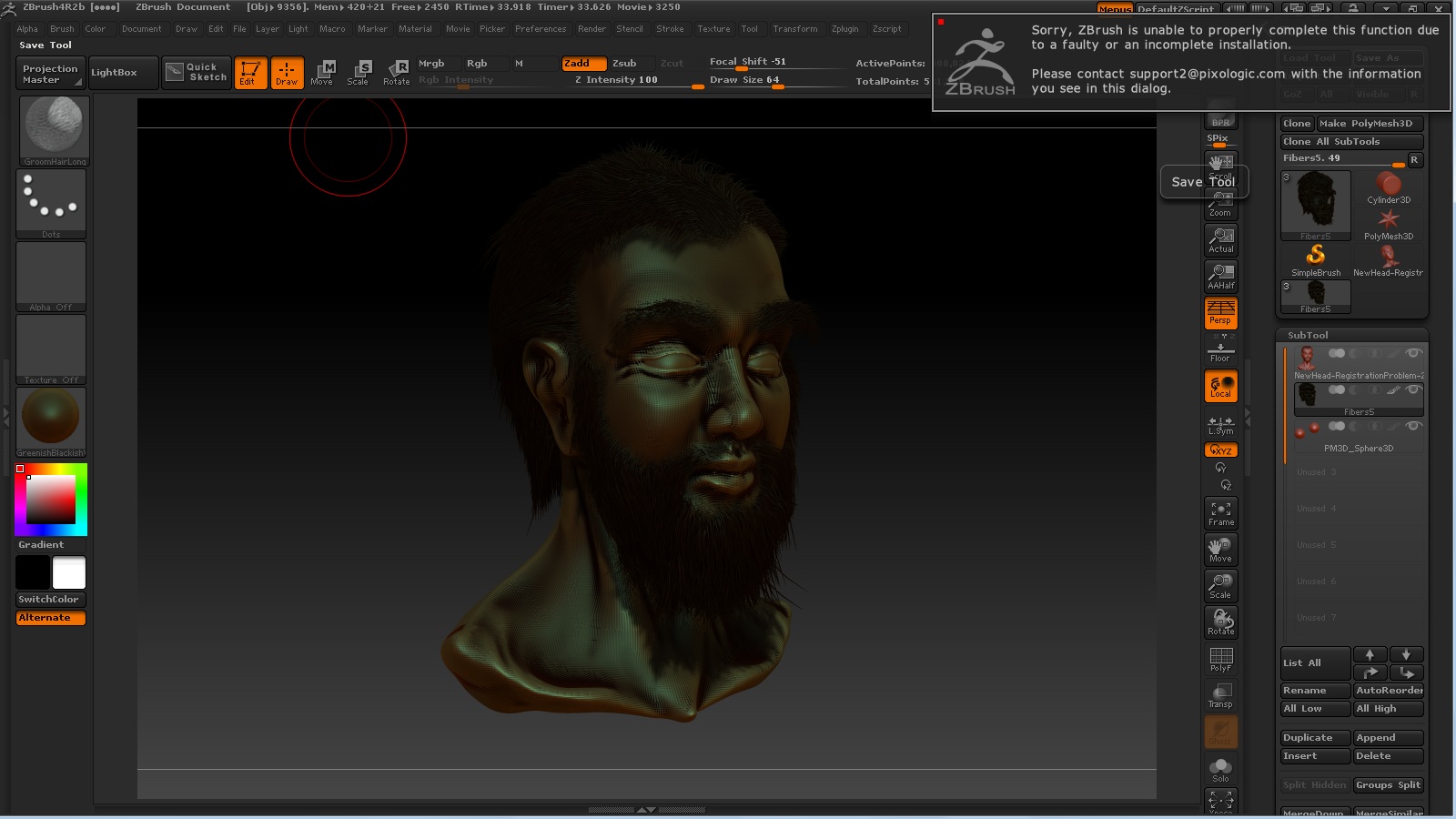Click the AAHalf icon
This screenshot has width=1456, height=819.
1220,277
